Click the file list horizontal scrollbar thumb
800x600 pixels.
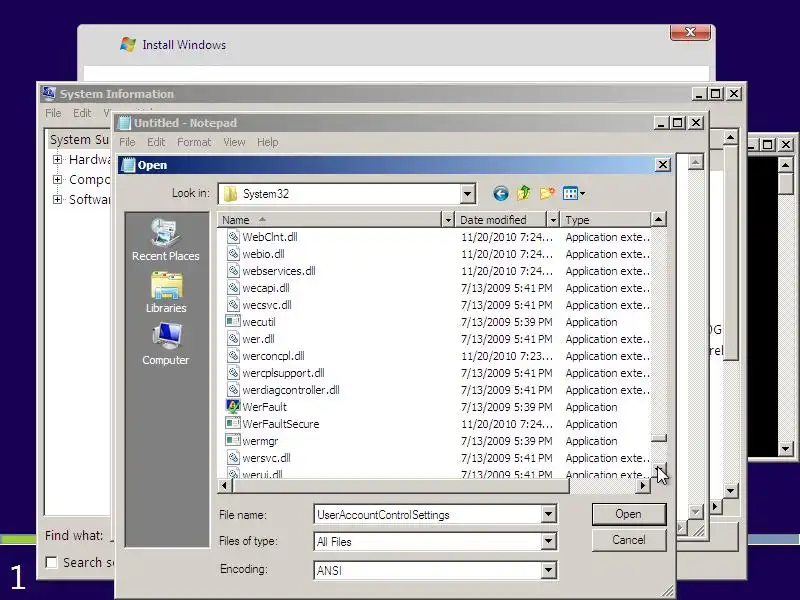[x=401, y=486]
